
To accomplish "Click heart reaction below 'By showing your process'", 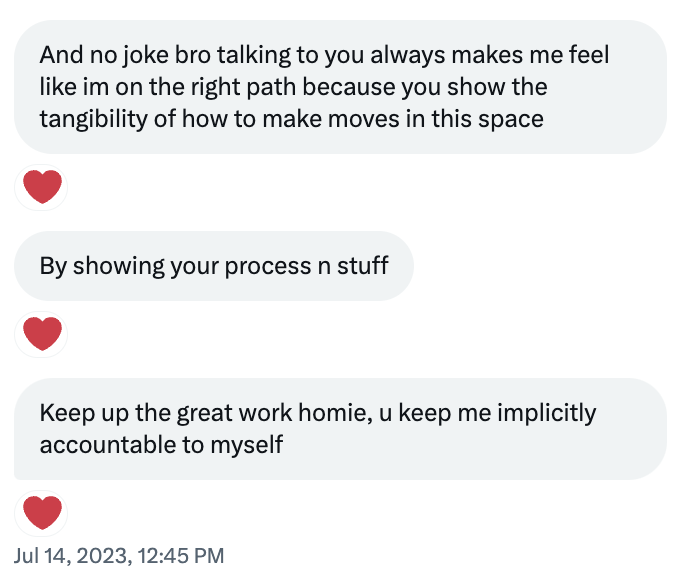I will coord(41,333).
